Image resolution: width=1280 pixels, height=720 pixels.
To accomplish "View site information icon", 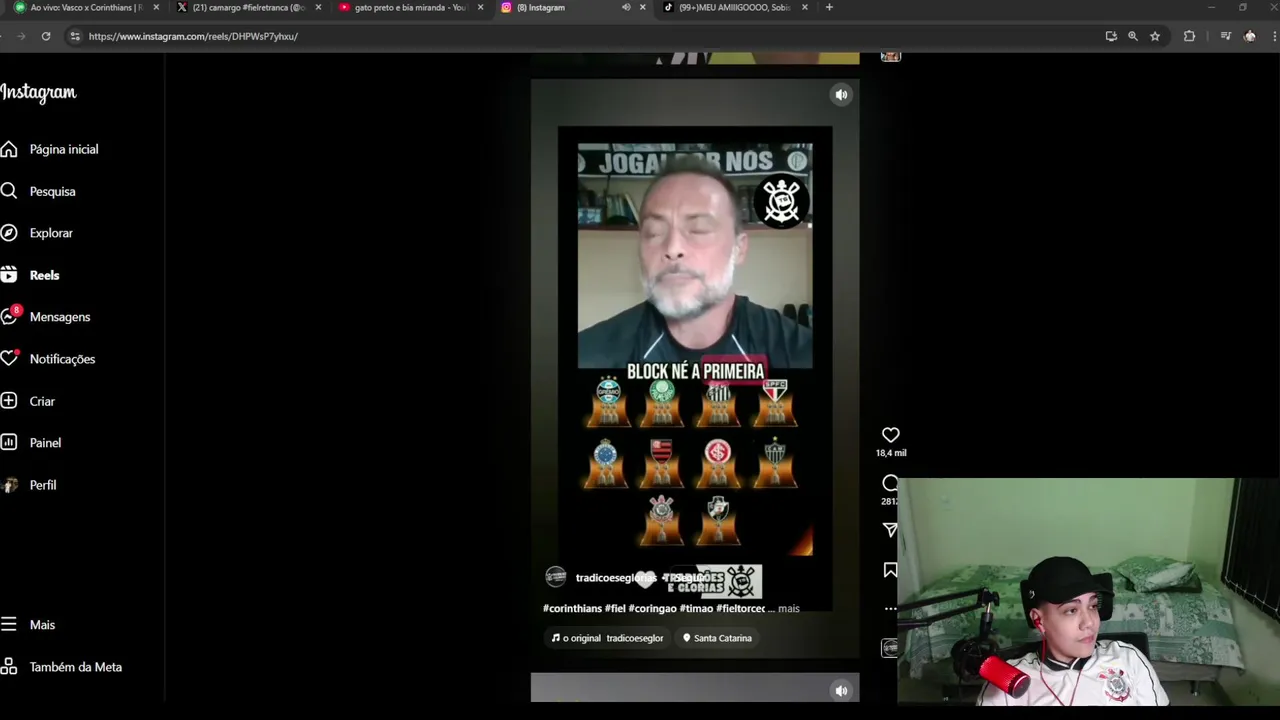I will click(74, 36).
